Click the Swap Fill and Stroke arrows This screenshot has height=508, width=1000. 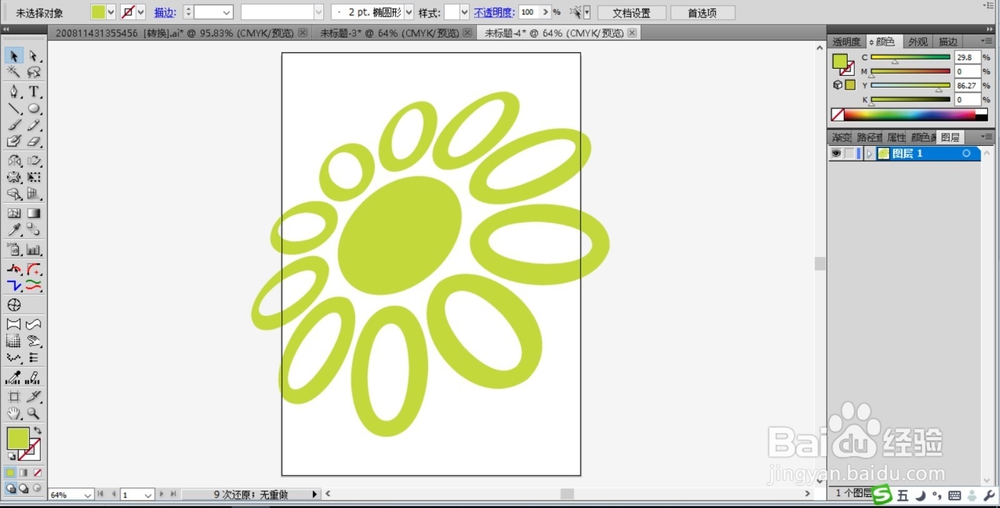point(38,431)
